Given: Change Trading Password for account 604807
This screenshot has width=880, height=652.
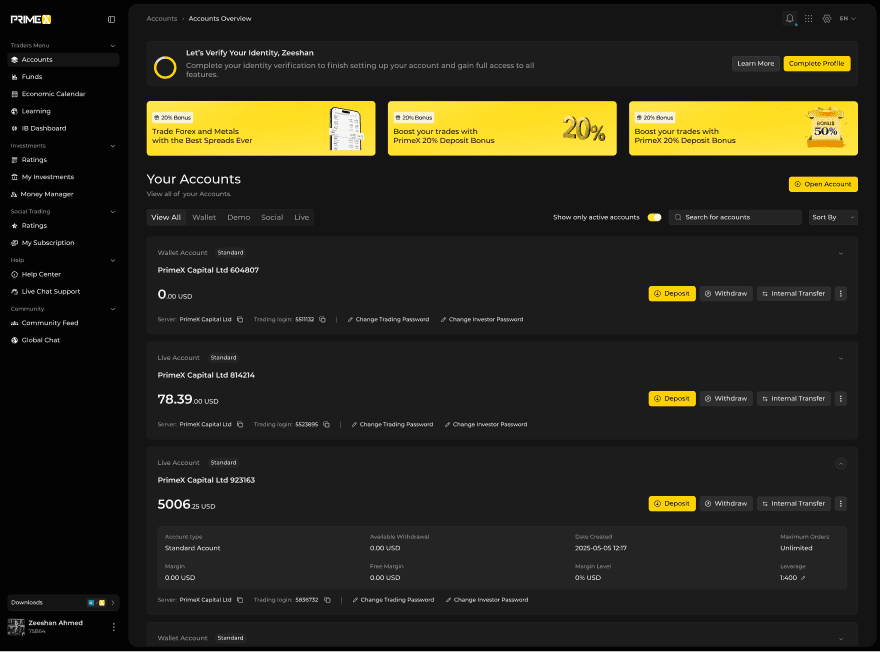Looking at the screenshot, I should pyautogui.click(x=388, y=319).
